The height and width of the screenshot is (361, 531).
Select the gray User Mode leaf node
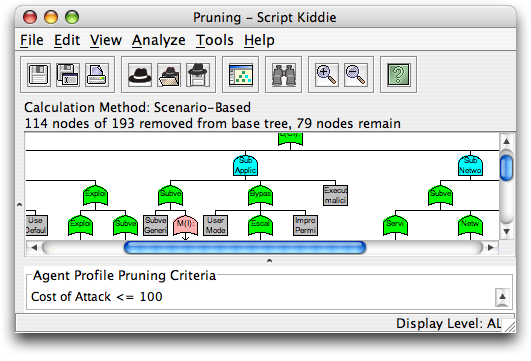tap(215, 225)
